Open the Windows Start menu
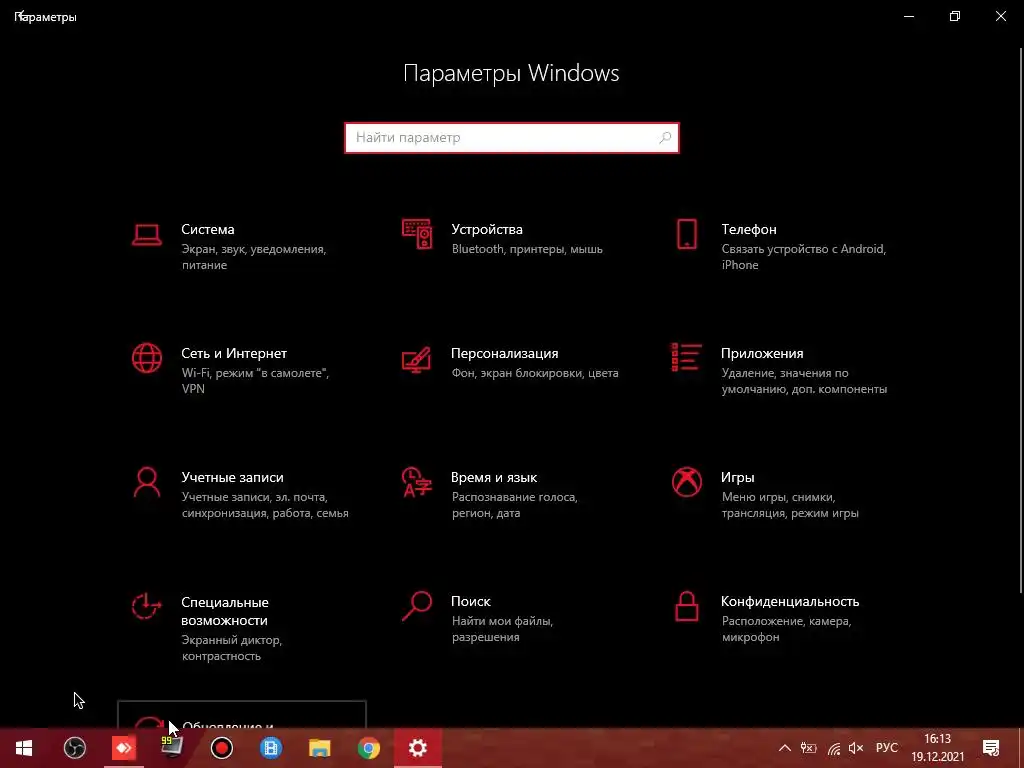Viewport: 1024px width, 768px height. coord(24,748)
